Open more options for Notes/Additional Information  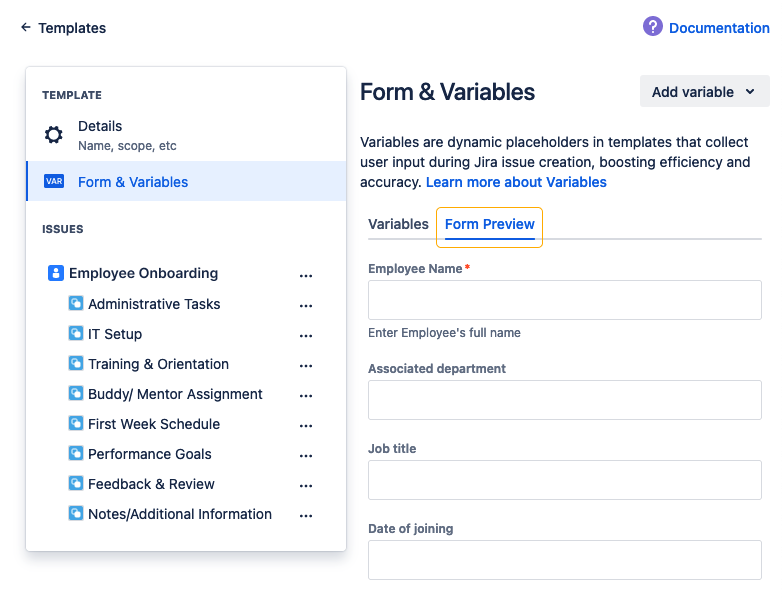click(x=306, y=515)
